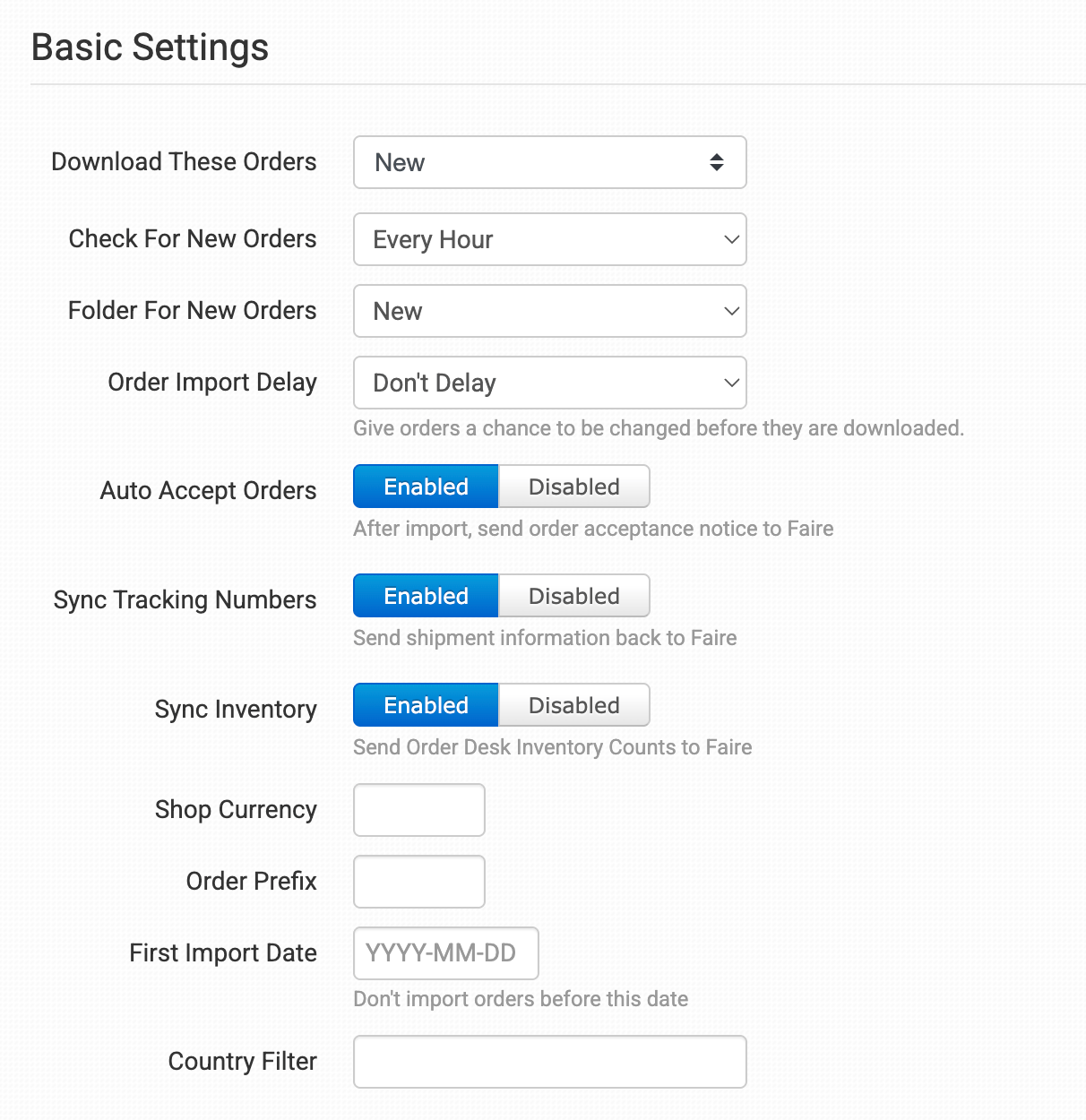The height and width of the screenshot is (1120, 1086).
Task: Click the chevron on Don't Delay select
Action: coord(731,383)
